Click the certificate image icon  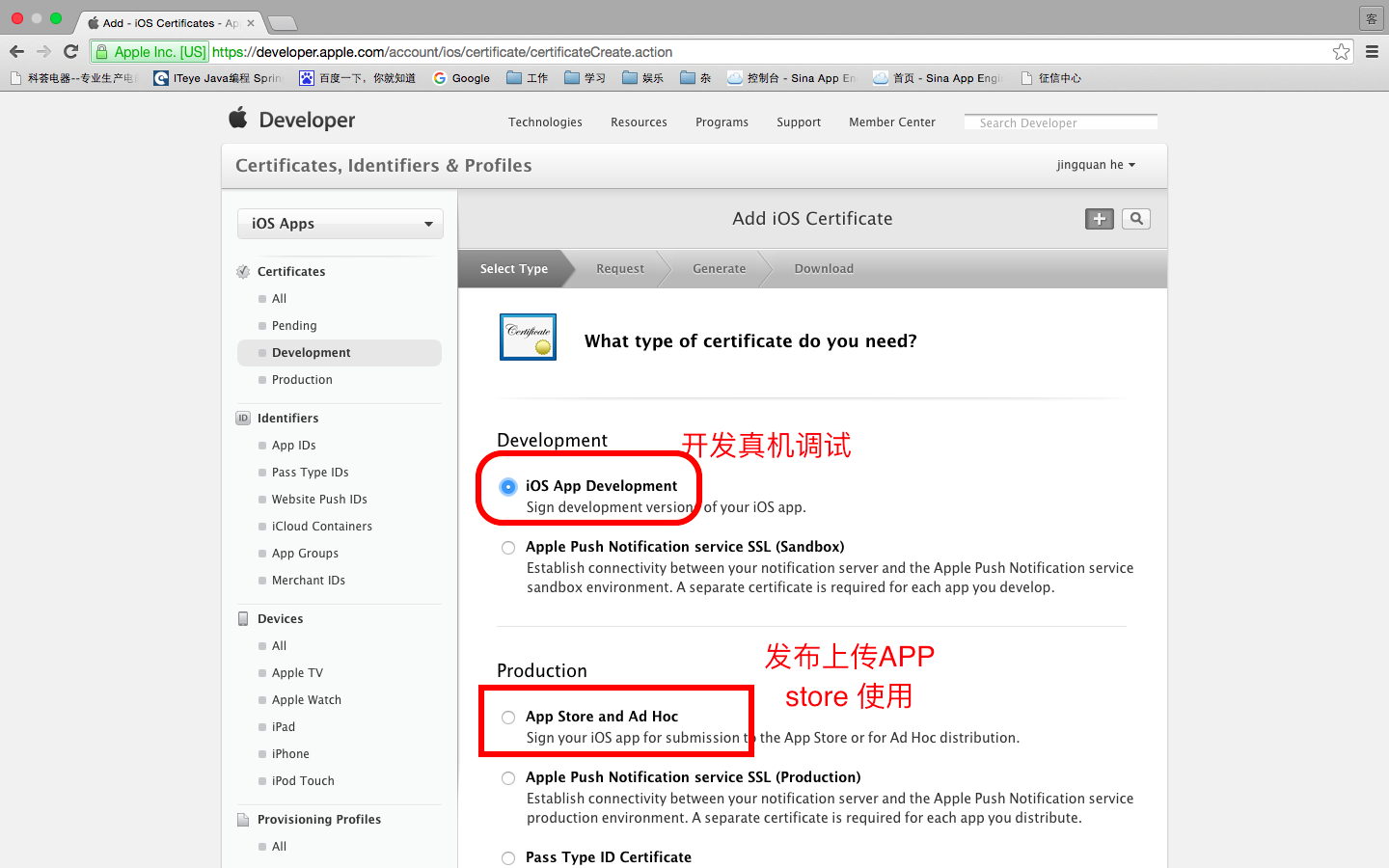(528, 337)
